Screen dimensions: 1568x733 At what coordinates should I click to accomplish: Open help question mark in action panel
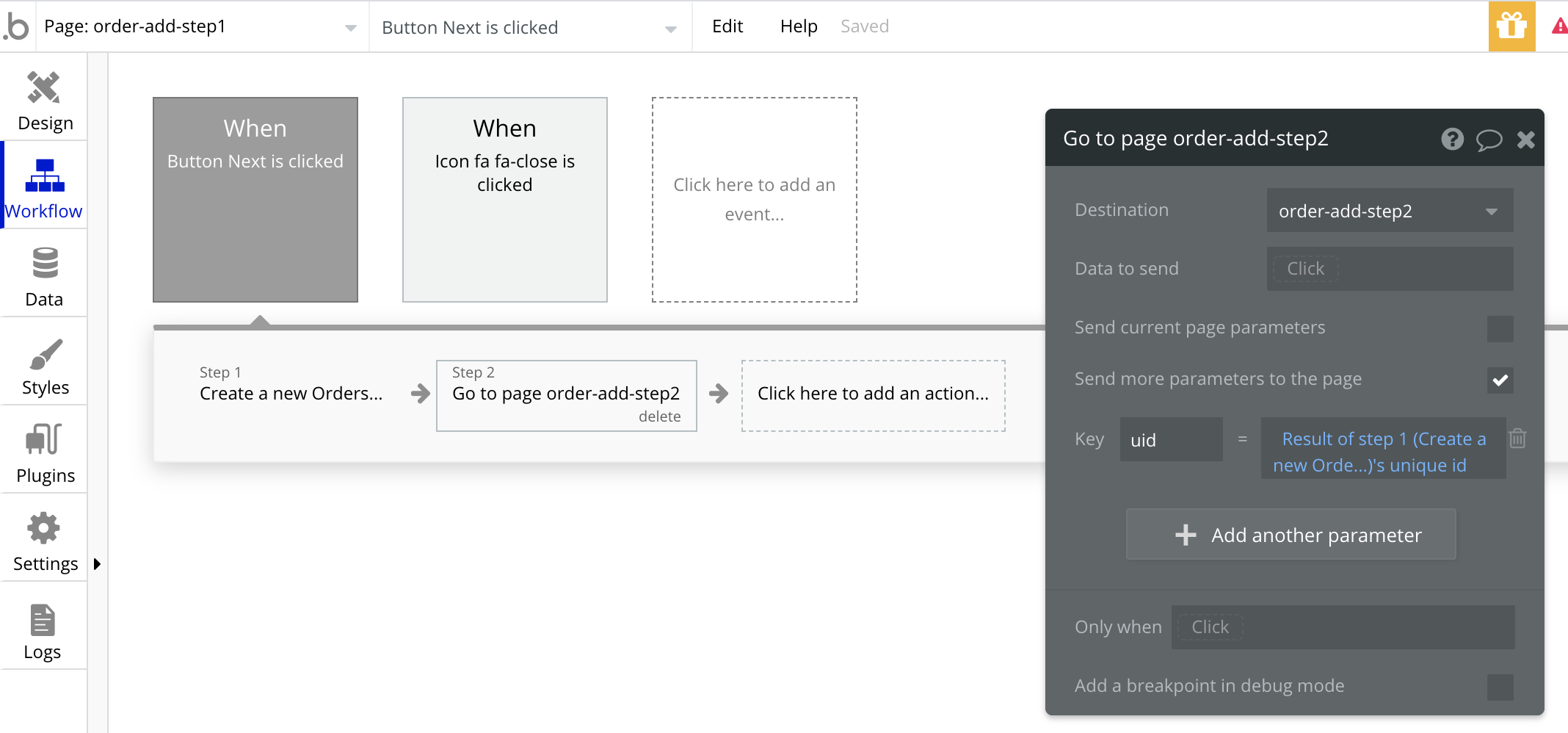pyautogui.click(x=1452, y=139)
